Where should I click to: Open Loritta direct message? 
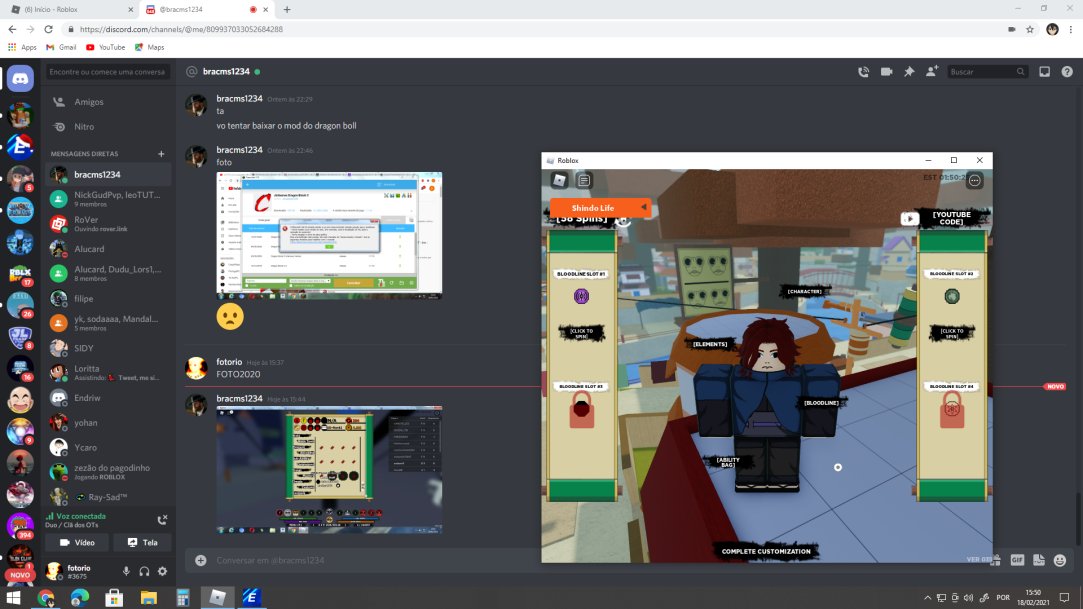point(108,373)
